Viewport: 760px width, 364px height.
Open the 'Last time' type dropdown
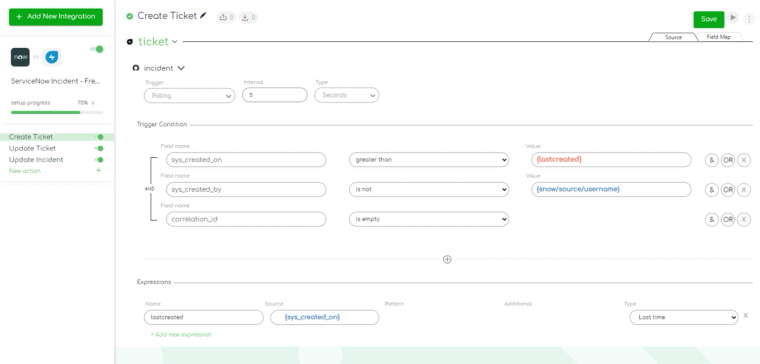coord(684,317)
